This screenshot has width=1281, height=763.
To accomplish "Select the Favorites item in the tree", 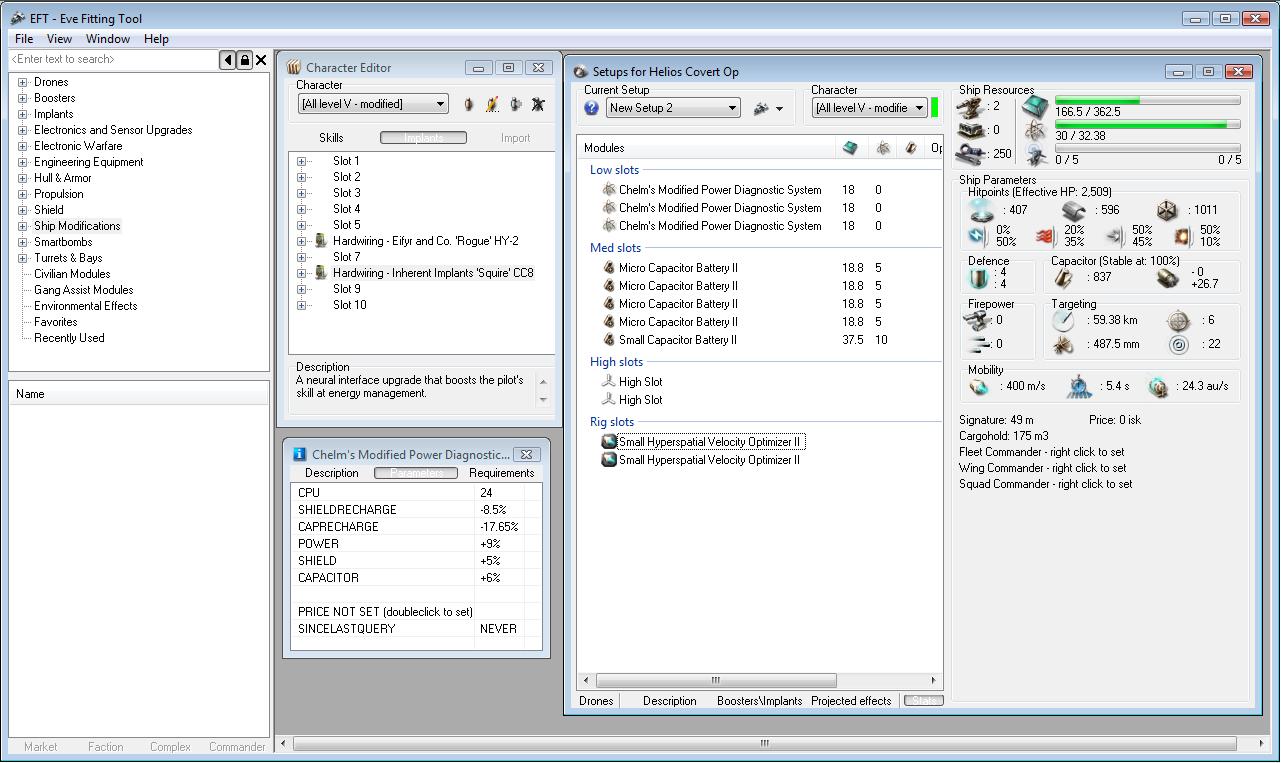I will pyautogui.click(x=56, y=322).
